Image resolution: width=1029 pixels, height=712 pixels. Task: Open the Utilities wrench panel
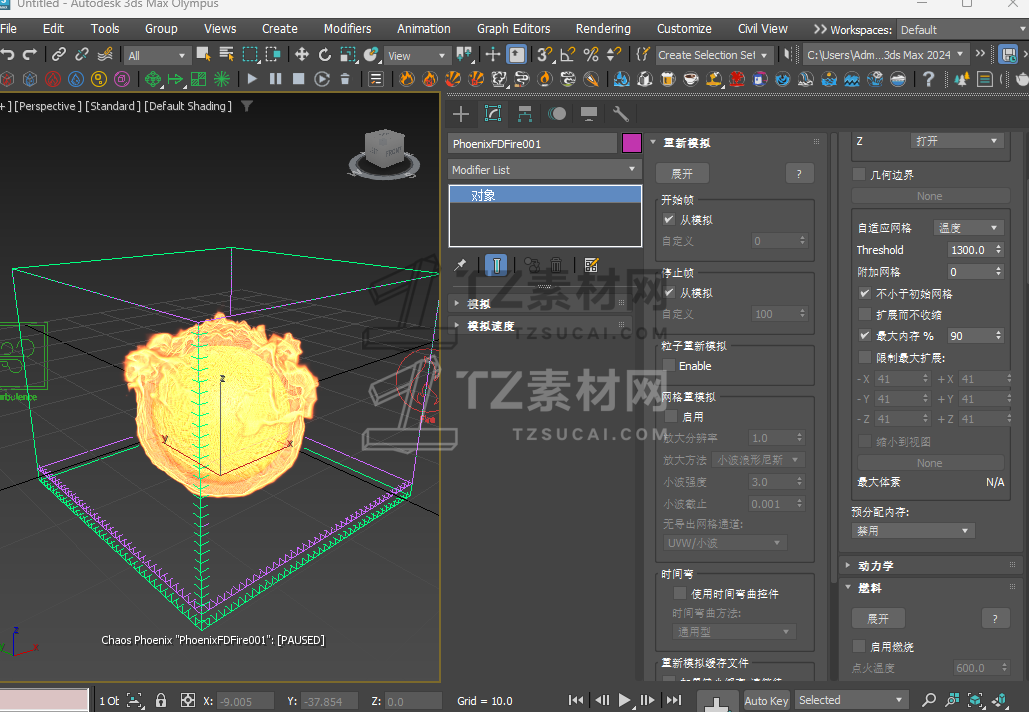tap(620, 114)
